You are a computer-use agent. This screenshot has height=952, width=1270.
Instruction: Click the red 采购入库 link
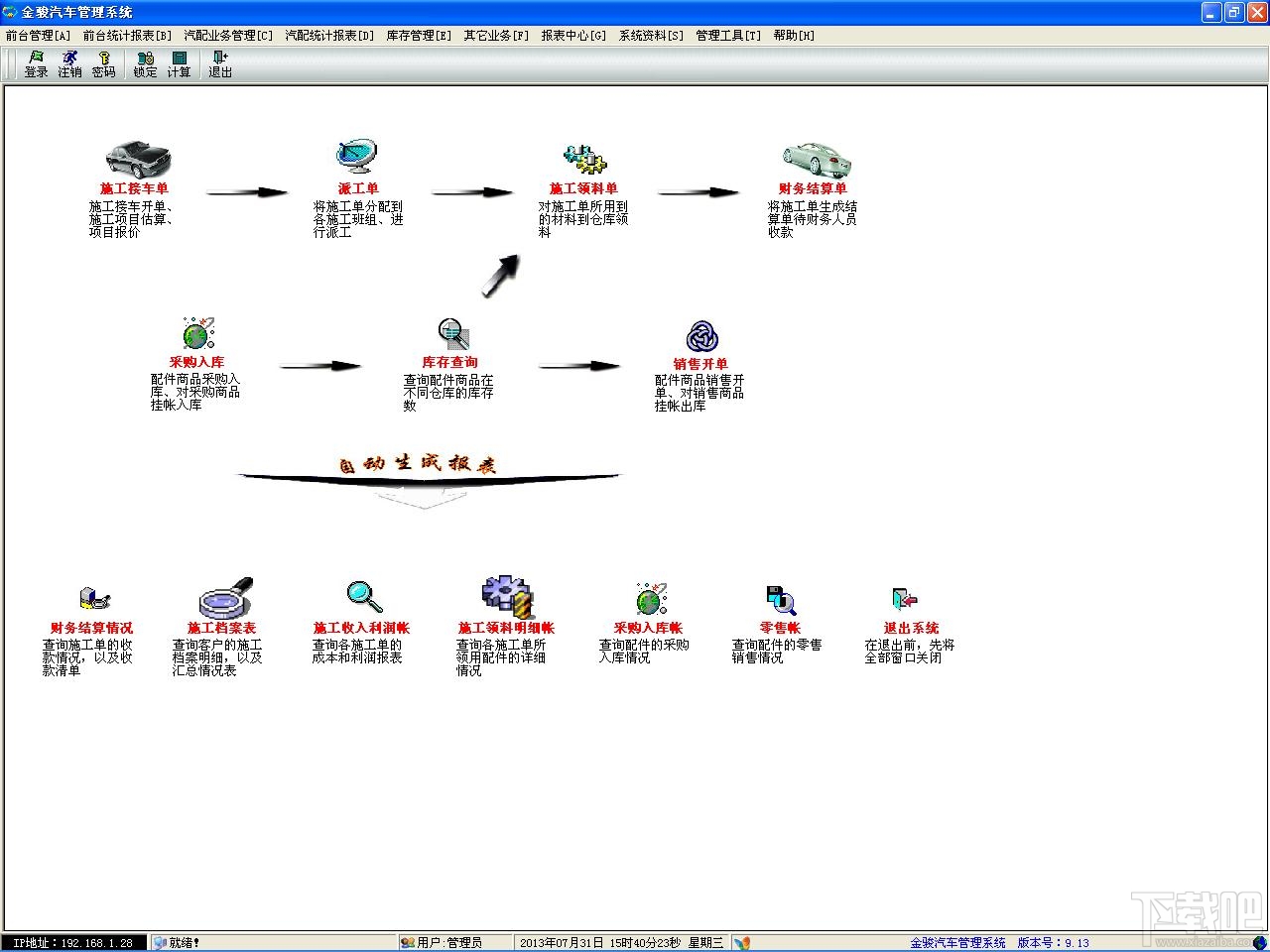pos(196,362)
